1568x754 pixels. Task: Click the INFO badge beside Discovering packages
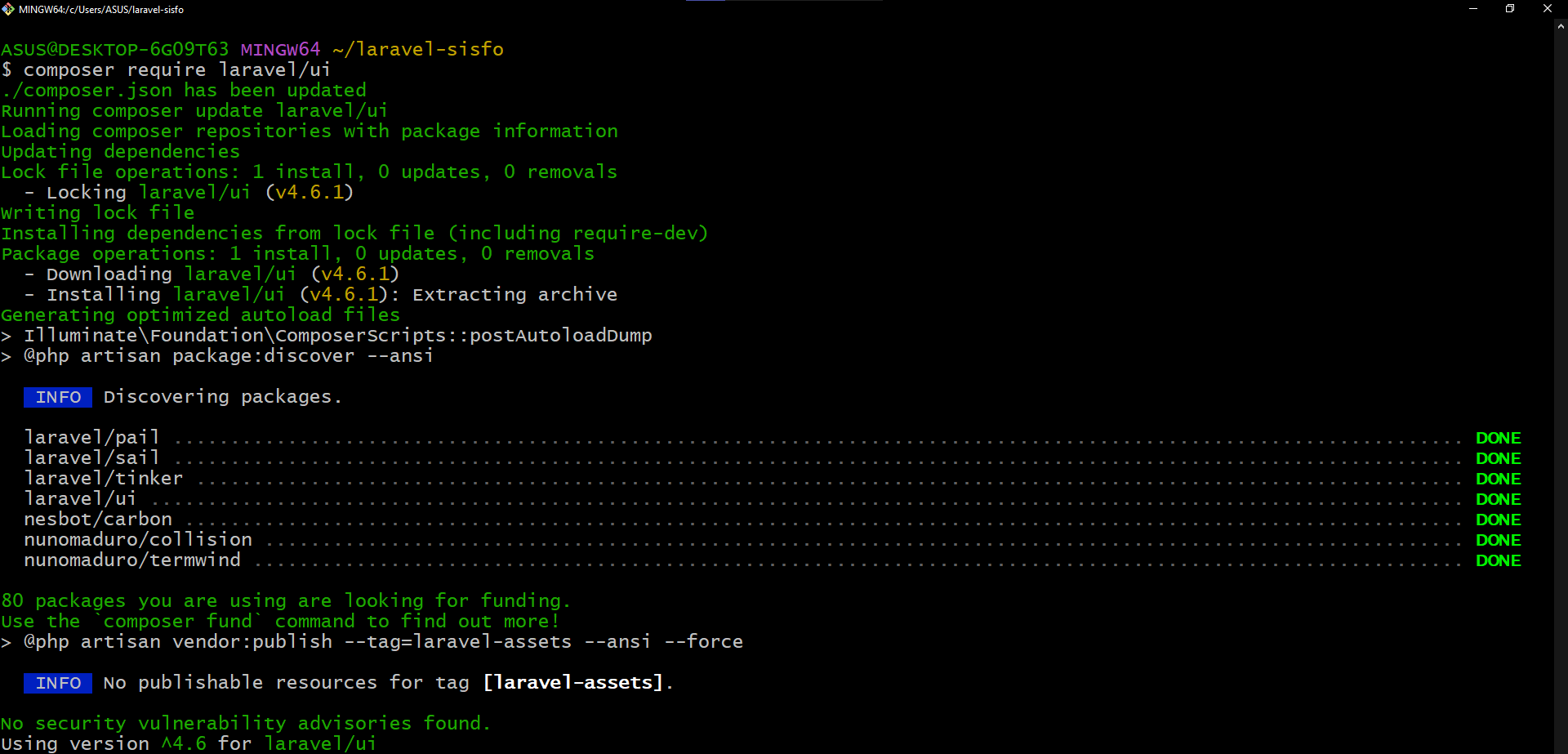(57, 397)
